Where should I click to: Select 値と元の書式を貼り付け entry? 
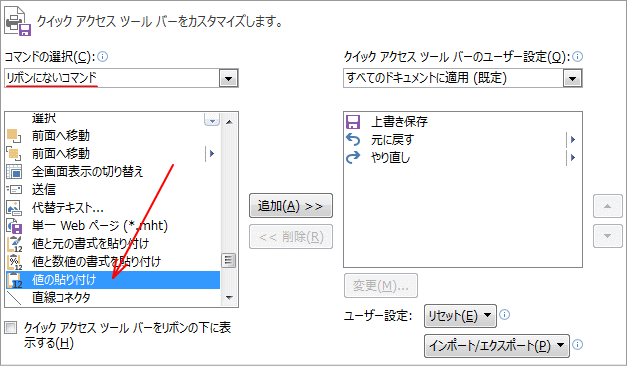[x=113, y=244]
